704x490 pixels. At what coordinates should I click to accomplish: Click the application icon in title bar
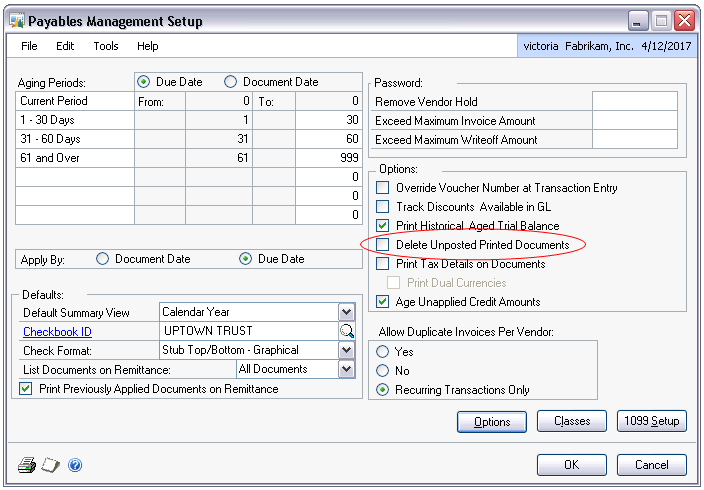coord(15,21)
